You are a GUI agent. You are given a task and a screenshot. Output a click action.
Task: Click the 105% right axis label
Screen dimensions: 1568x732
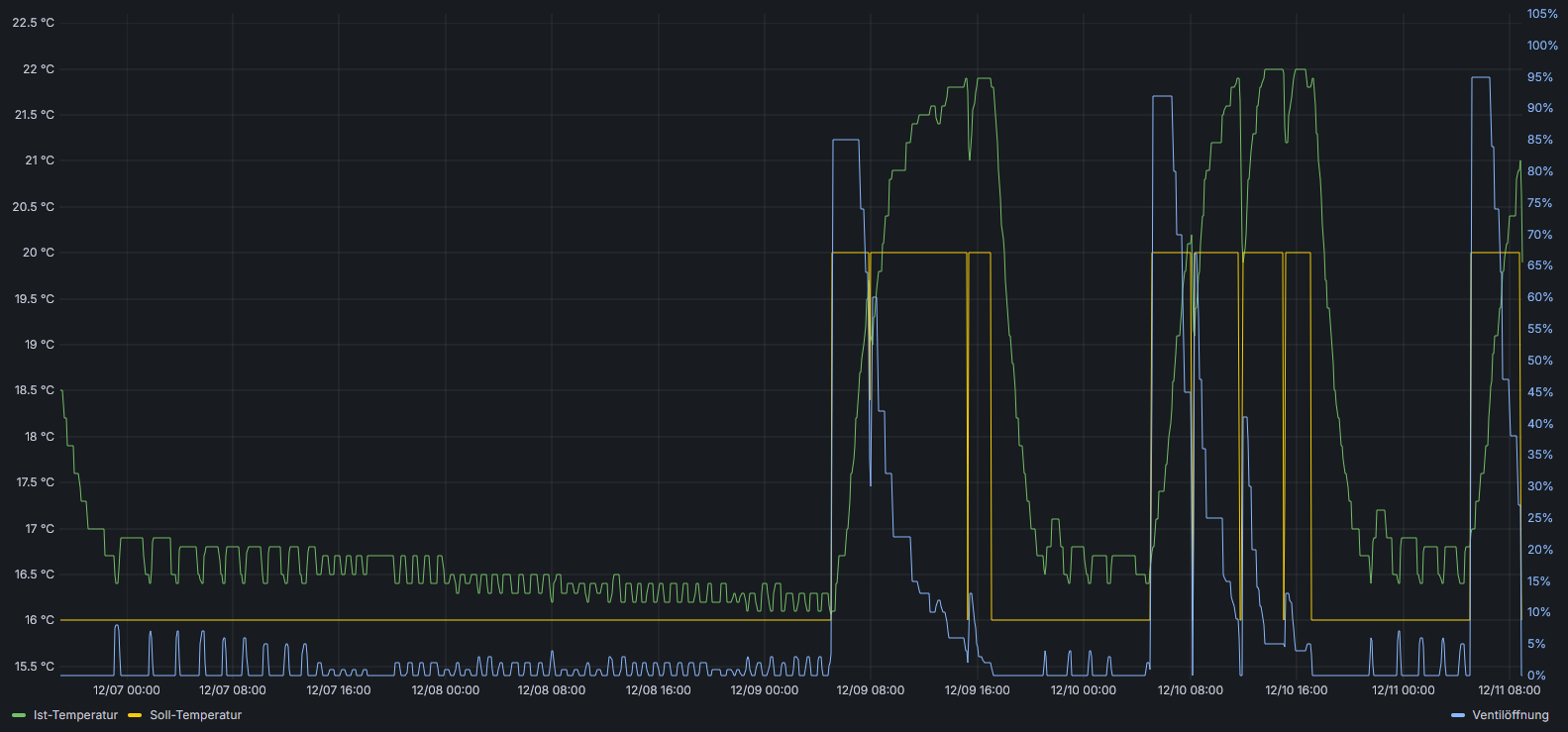(x=1542, y=14)
